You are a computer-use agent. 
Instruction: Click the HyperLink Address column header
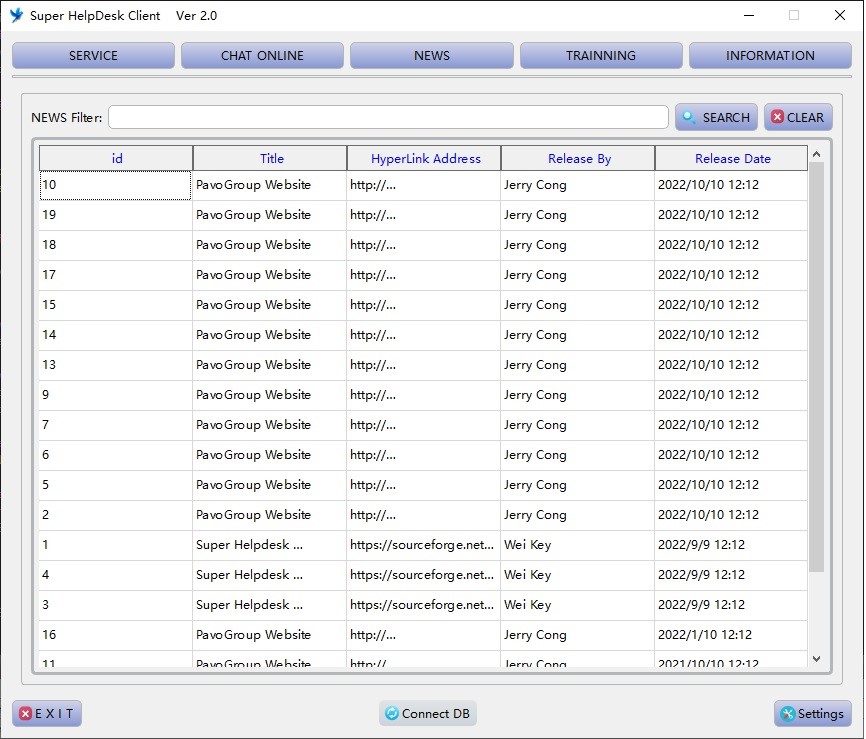pyautogui.click(x=425, y=159)
